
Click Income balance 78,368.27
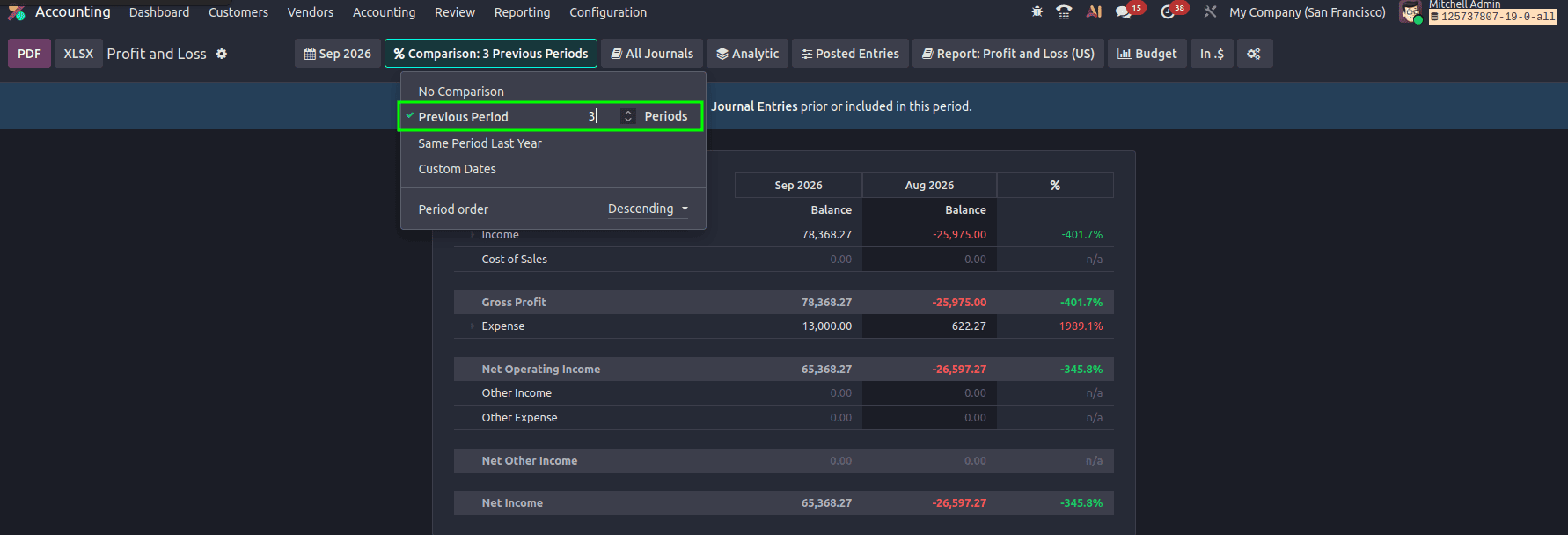(826, 235)
